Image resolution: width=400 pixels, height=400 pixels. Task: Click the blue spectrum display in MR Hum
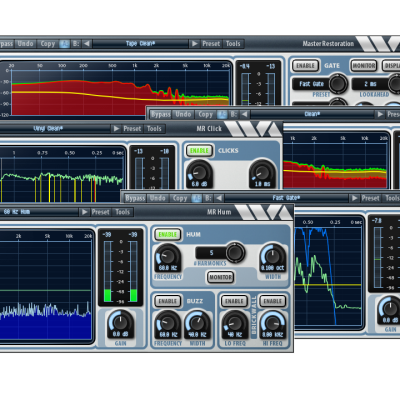46,289
